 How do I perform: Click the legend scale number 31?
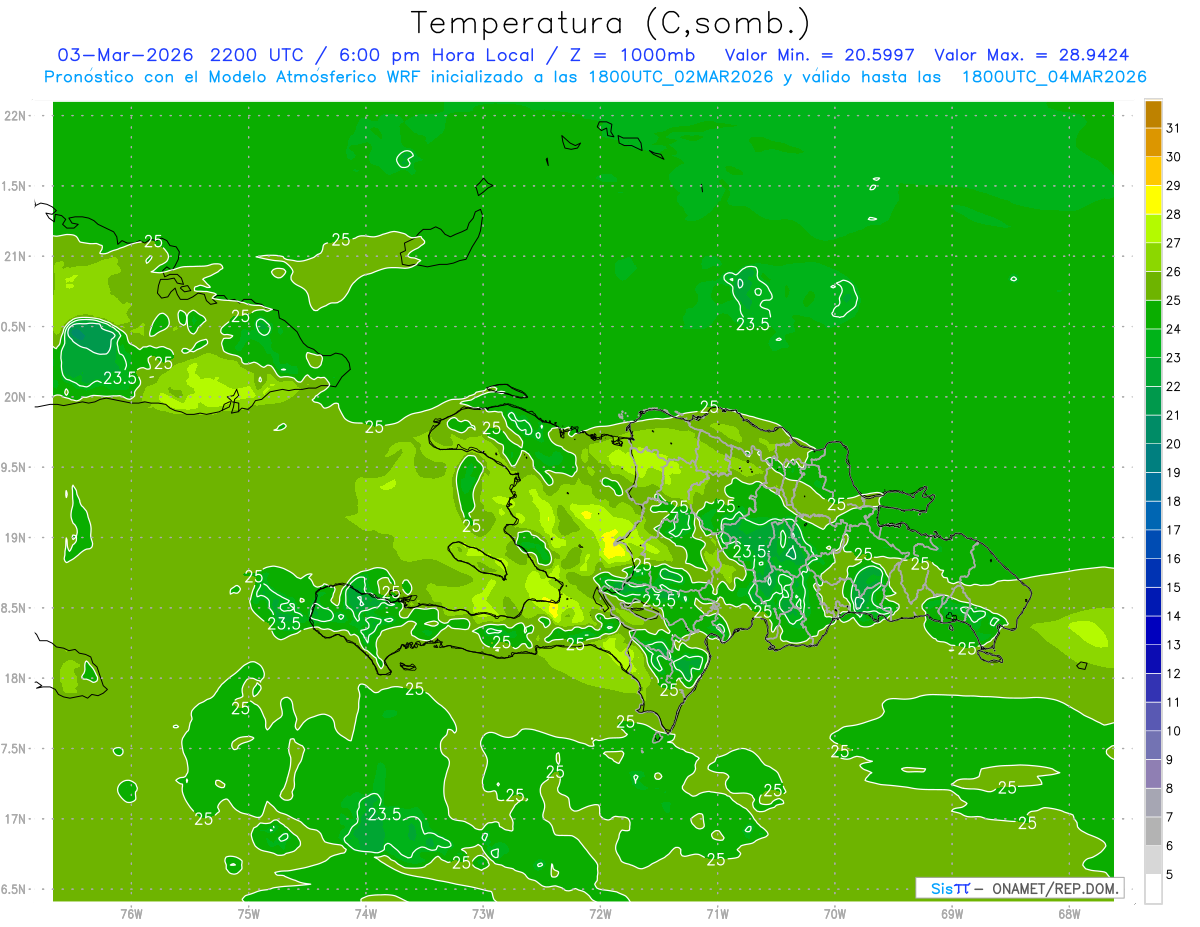1174,128
